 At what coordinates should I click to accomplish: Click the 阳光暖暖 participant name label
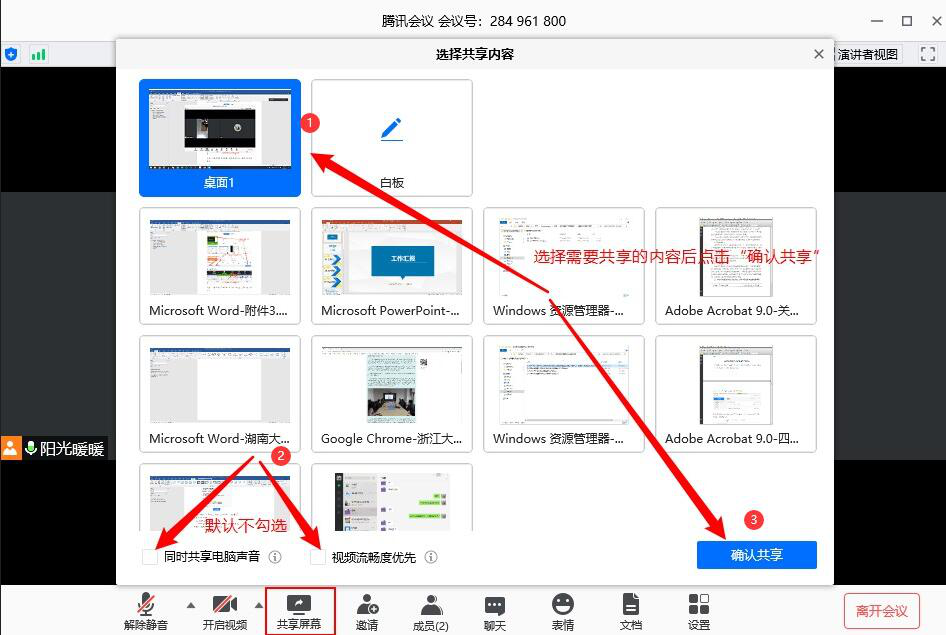(x=72, y=449)
